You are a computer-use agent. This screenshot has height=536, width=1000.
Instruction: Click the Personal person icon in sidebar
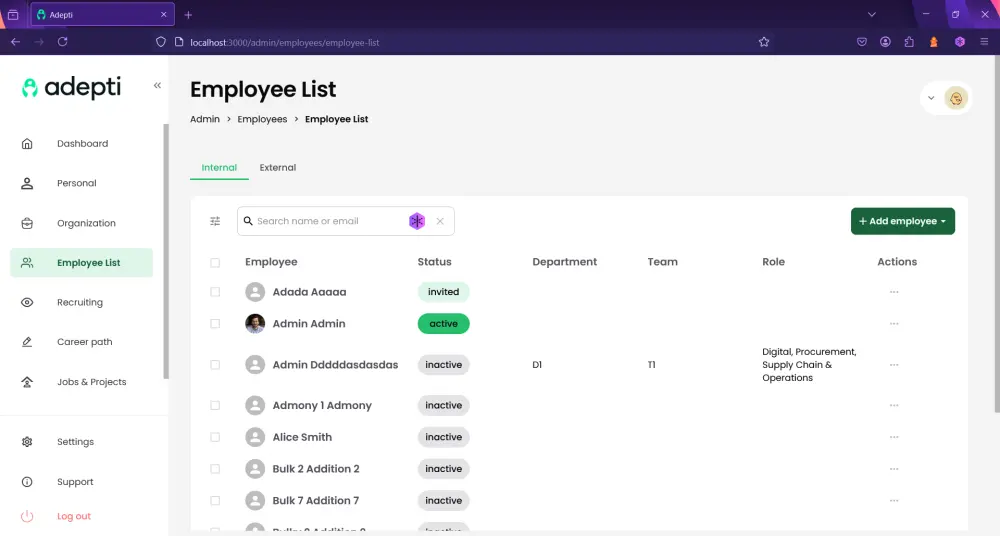(27, 183)
